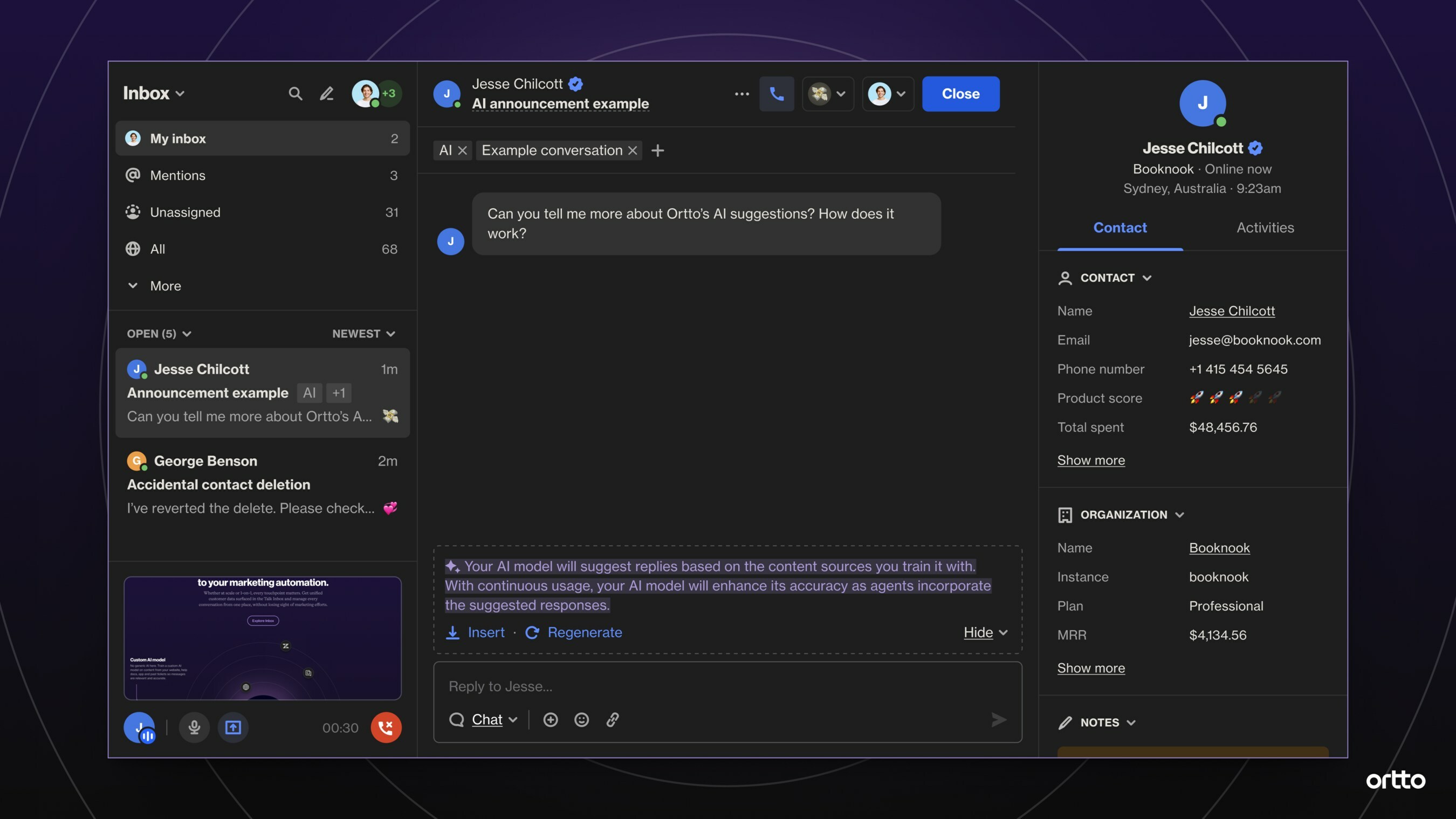Viewport: 1456px width, 819px height.
Task: Click the link attachment icon in reply box
Action: click(613, 719)
